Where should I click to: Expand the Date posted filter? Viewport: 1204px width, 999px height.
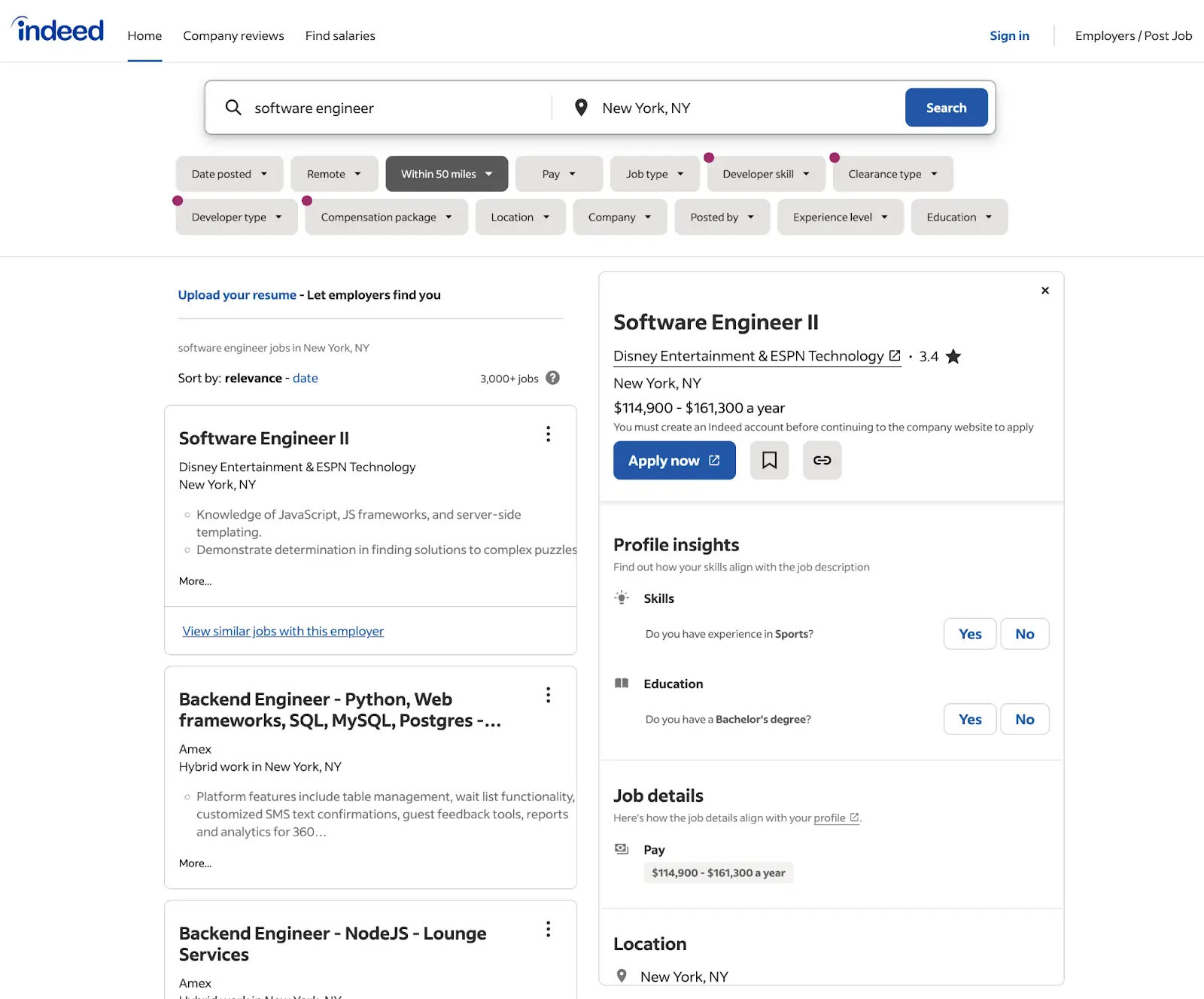(x=229, y=174)
